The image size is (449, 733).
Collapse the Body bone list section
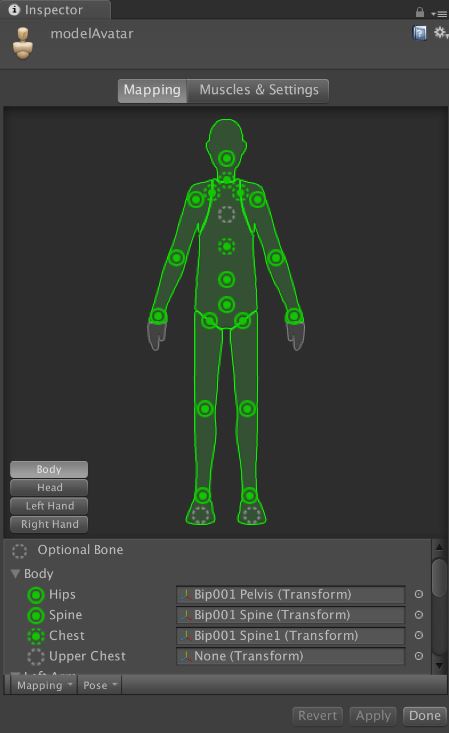pos(15,574)
